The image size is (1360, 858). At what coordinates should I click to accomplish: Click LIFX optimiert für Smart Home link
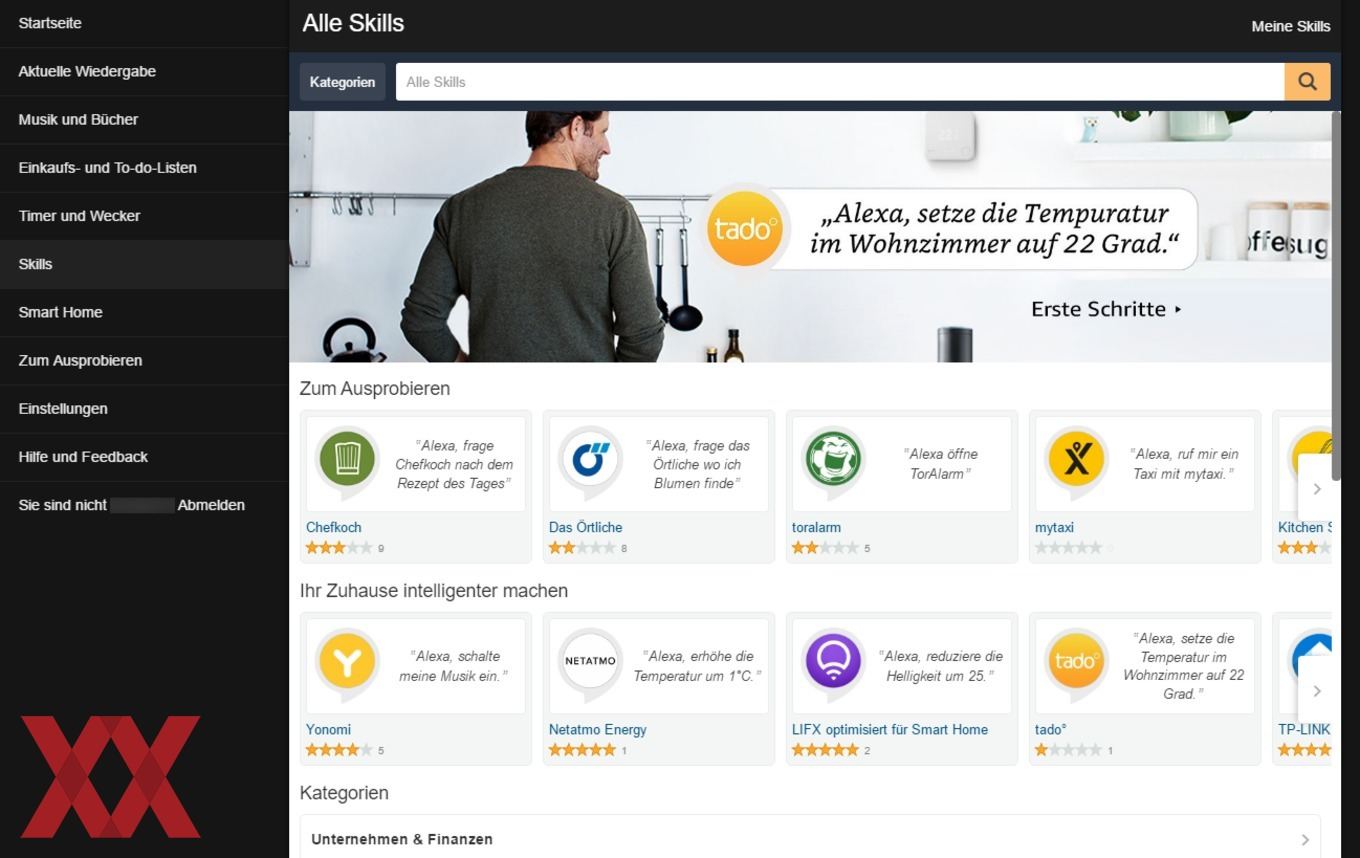(x=890, y=729)
